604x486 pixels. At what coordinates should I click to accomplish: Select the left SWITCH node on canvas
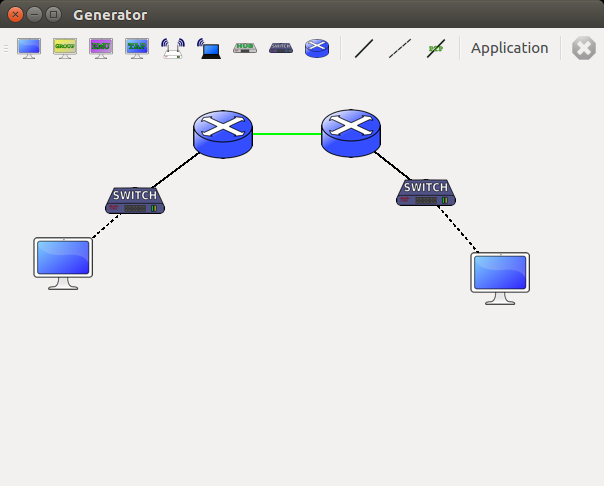pyautogui.click(x=135, y=201)
